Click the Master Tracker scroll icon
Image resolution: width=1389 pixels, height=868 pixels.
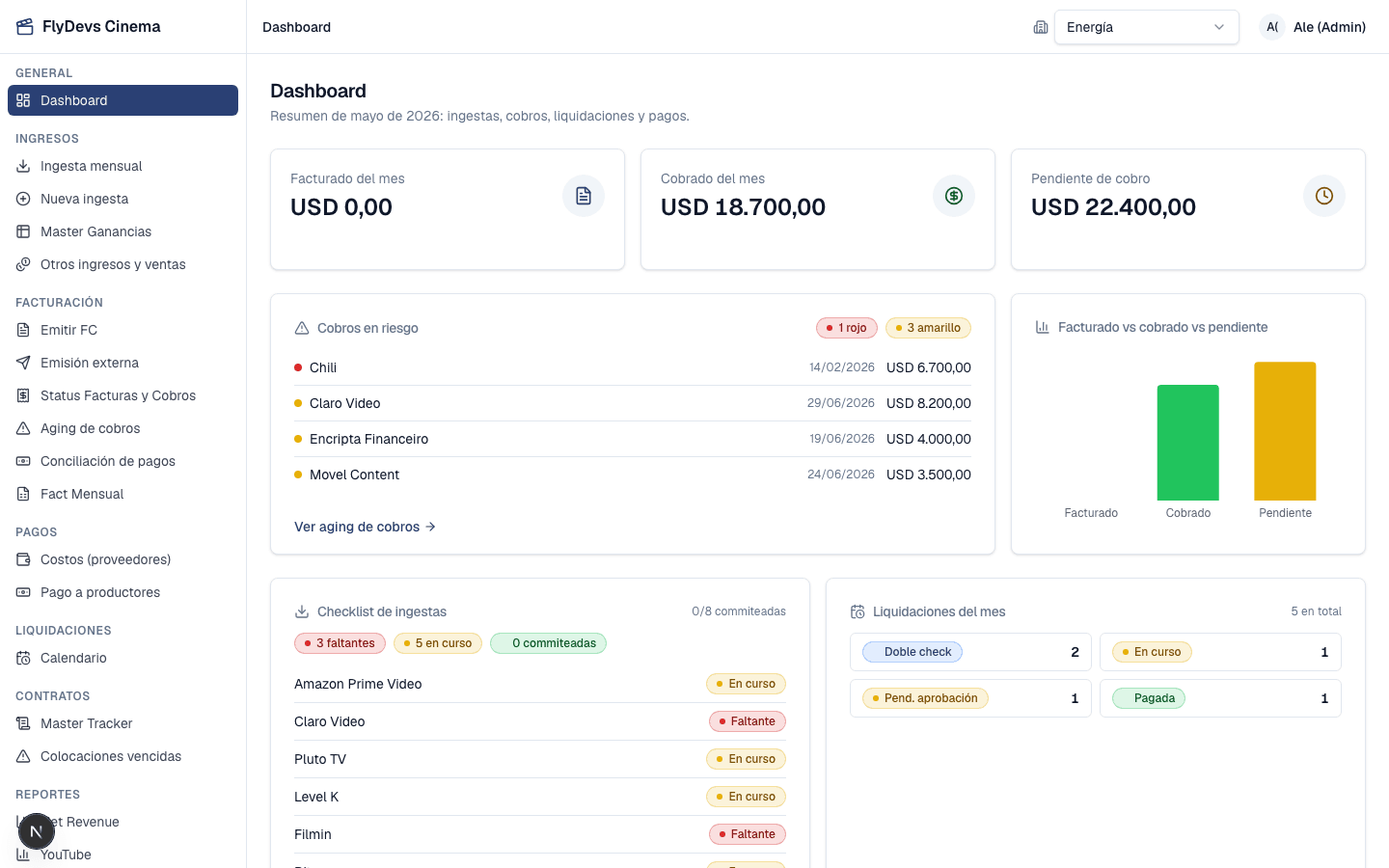pos(23,723)
